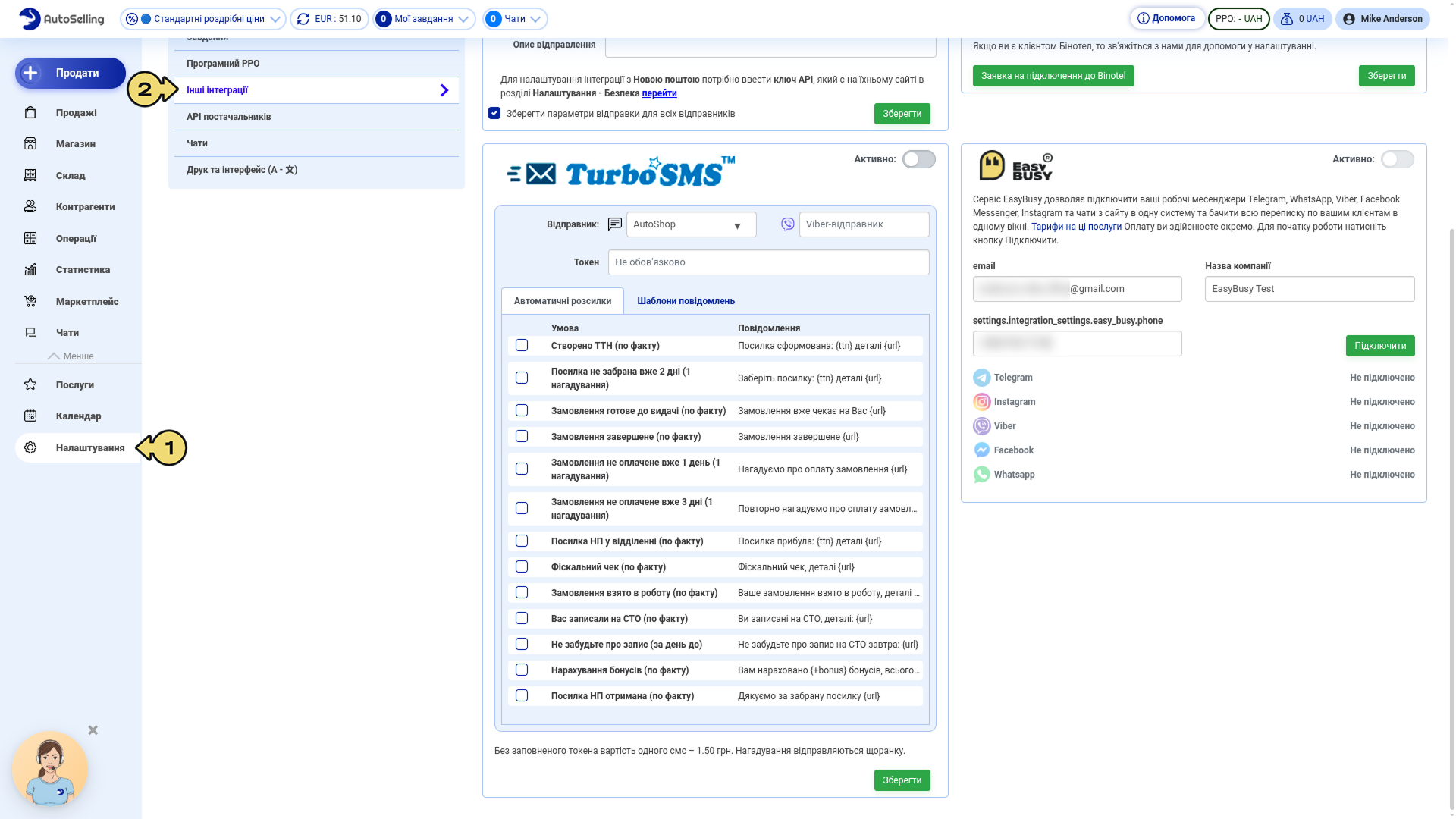Check Замовлення завершене (по факту) checkbox
This screenshot has width=1456, height=819.
tap(522, 437)
